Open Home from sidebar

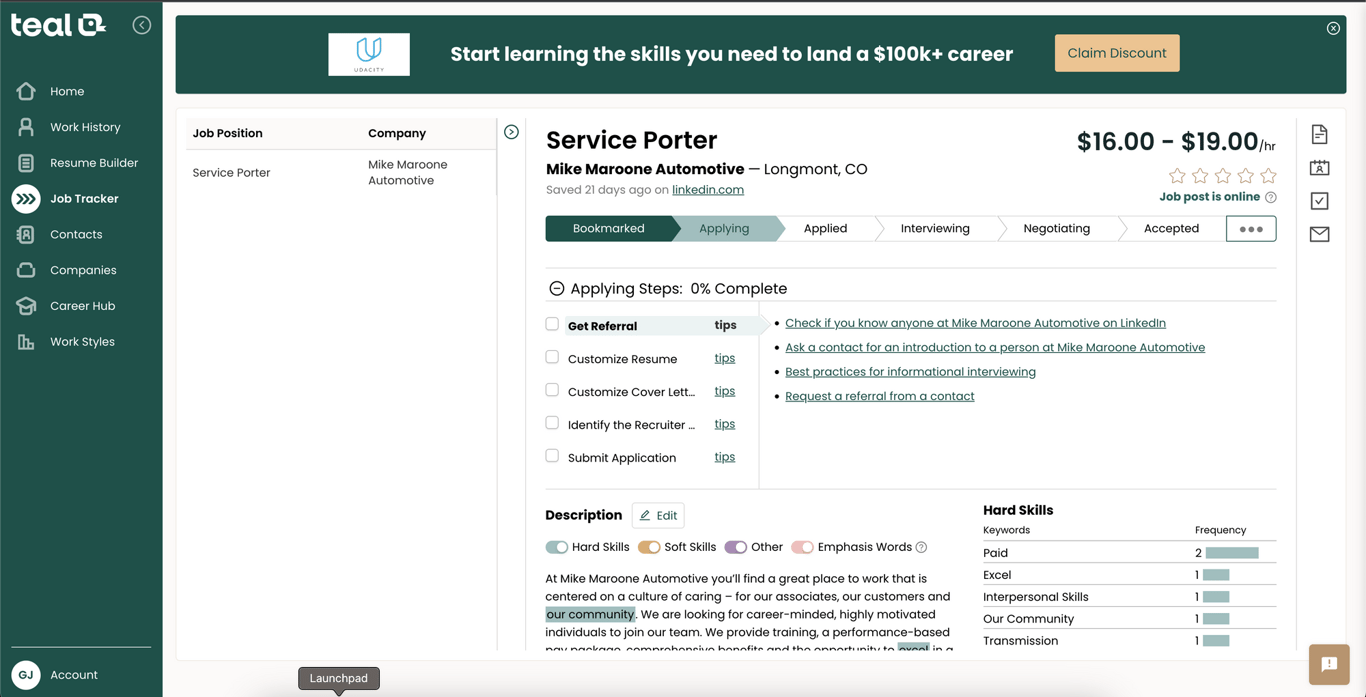(x=67, y=92)
